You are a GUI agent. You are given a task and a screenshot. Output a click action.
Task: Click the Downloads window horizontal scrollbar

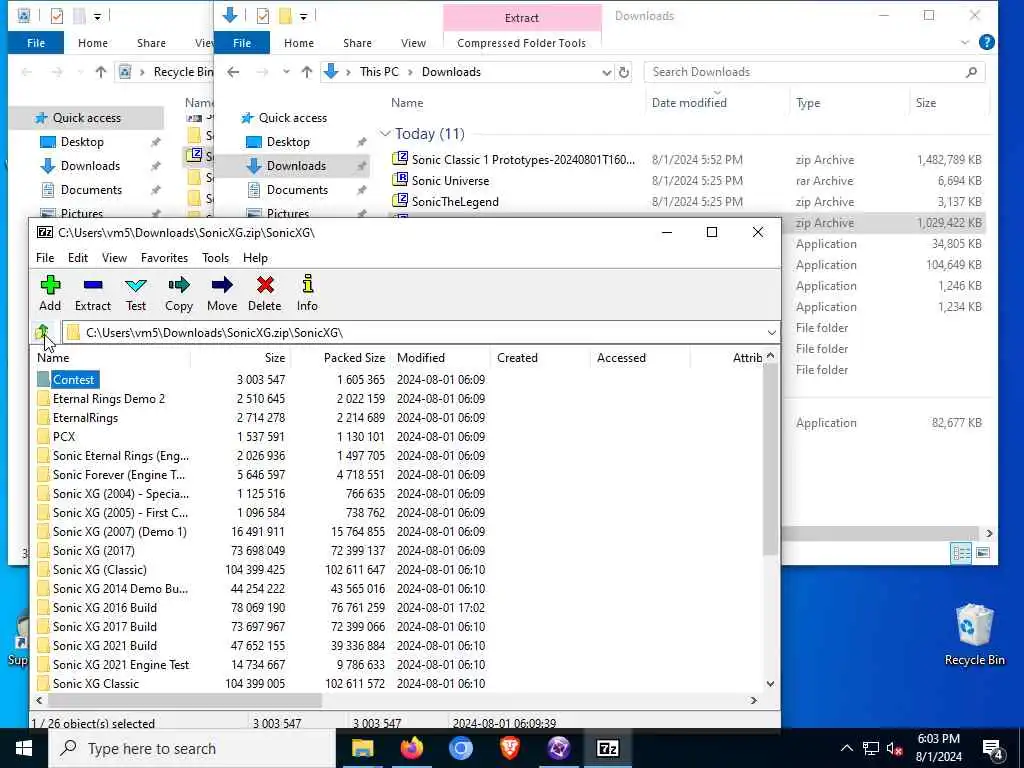coord(880,533)
